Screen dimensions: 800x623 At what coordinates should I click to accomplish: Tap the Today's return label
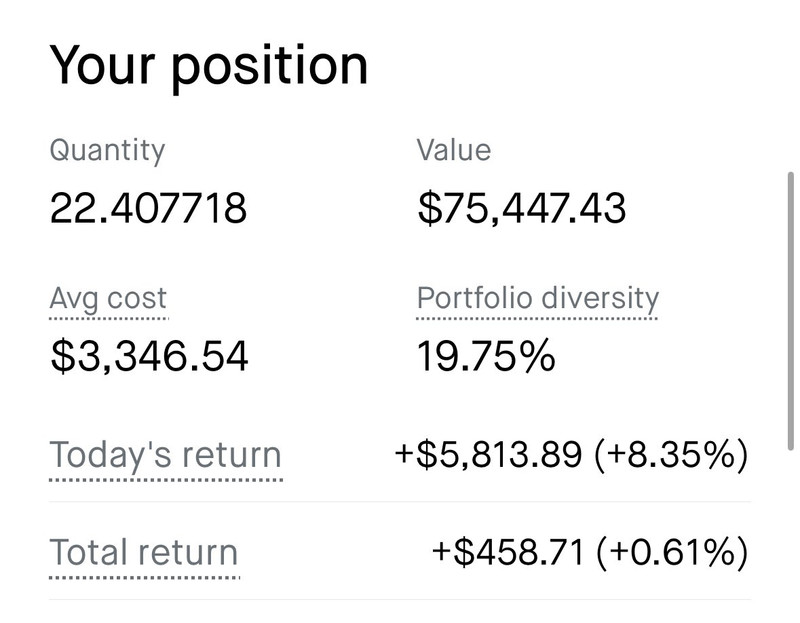pyautogui.click(x=165, y=455)
